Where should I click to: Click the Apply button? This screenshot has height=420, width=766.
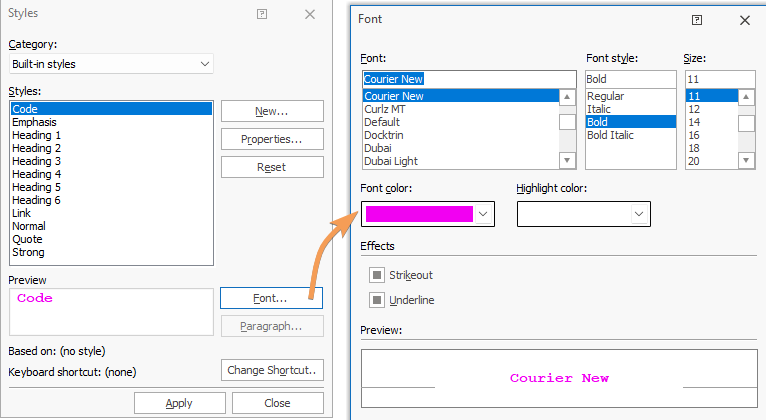pyautogui.click(x=179, y=403)
